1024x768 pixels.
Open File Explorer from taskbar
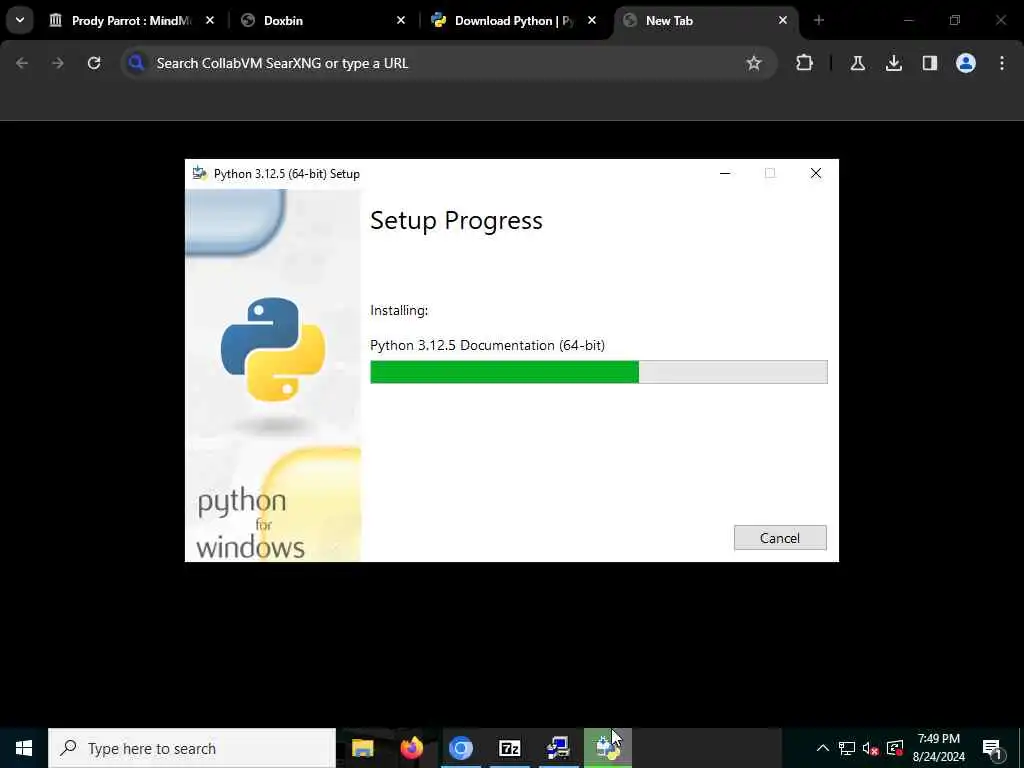click(362, 748)
